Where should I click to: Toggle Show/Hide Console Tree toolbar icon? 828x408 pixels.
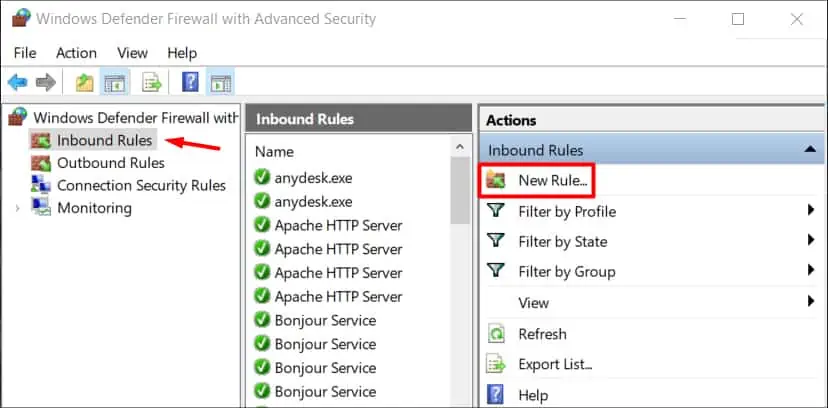tap(115, 83)
